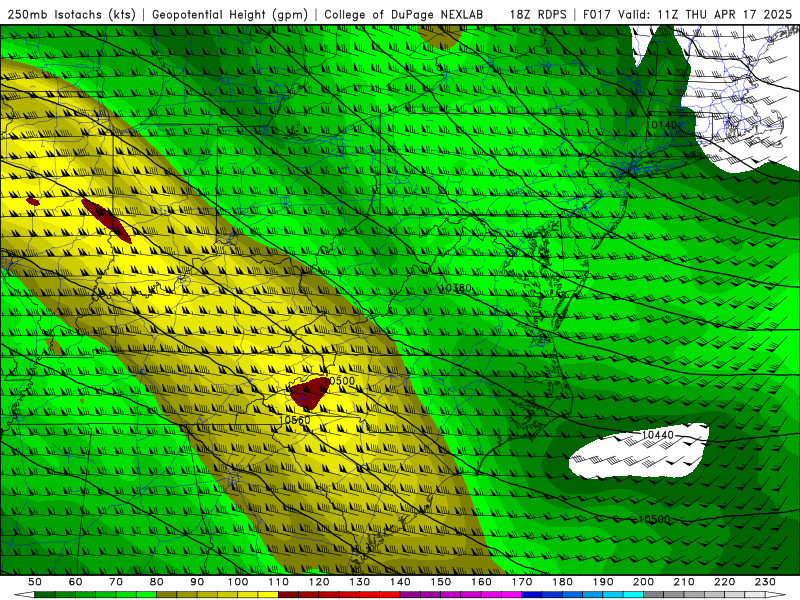
Task: Click the 120 value on the color scale
Action: coord(319,582)
